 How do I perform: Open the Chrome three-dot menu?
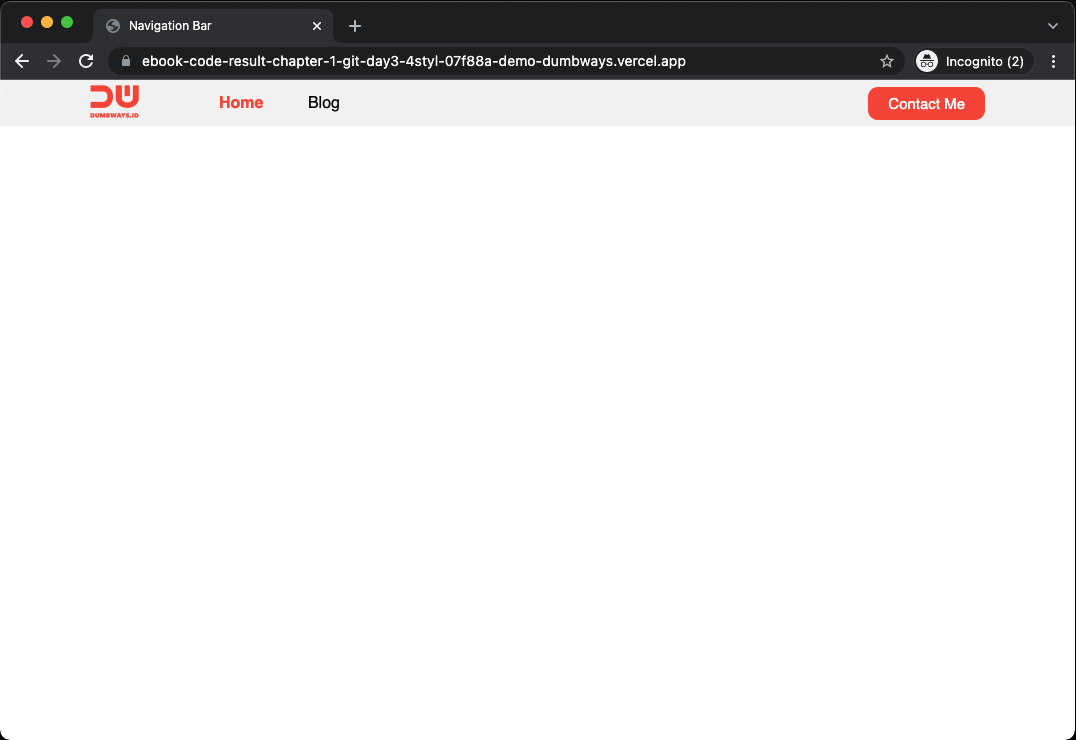[1053, 61]
